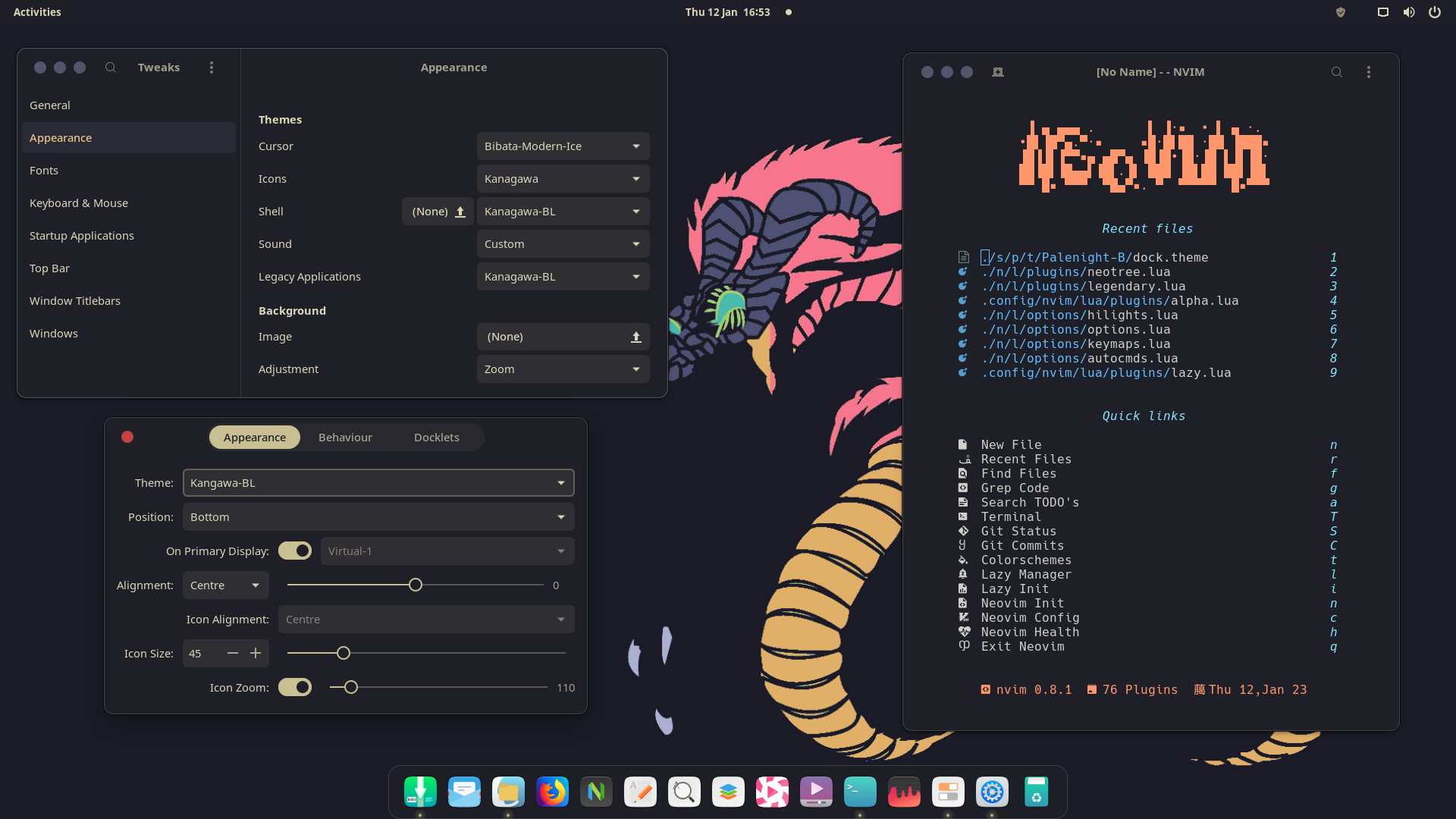This screenshot has height=819, width=1456.
Task: Select Startup Applications in Tweaks sidebar
Action: (129, 236)
